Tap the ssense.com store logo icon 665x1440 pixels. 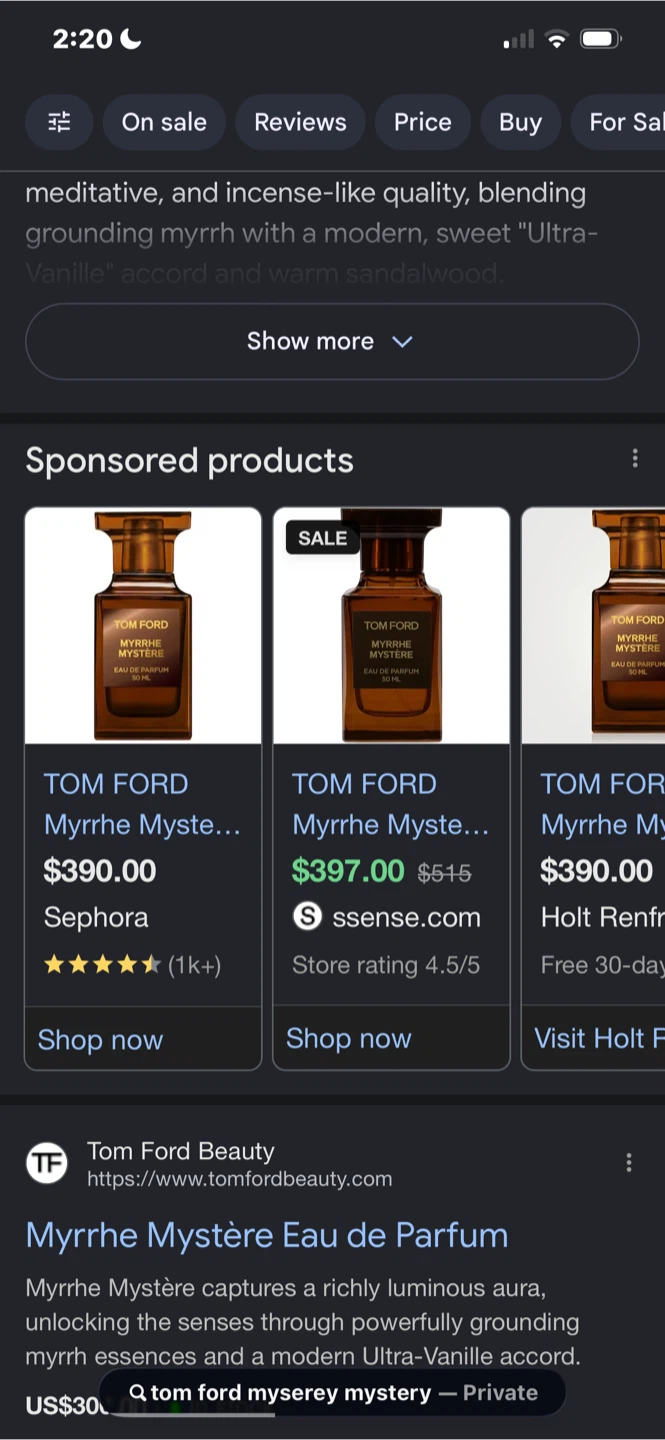(x=307, y=917)
